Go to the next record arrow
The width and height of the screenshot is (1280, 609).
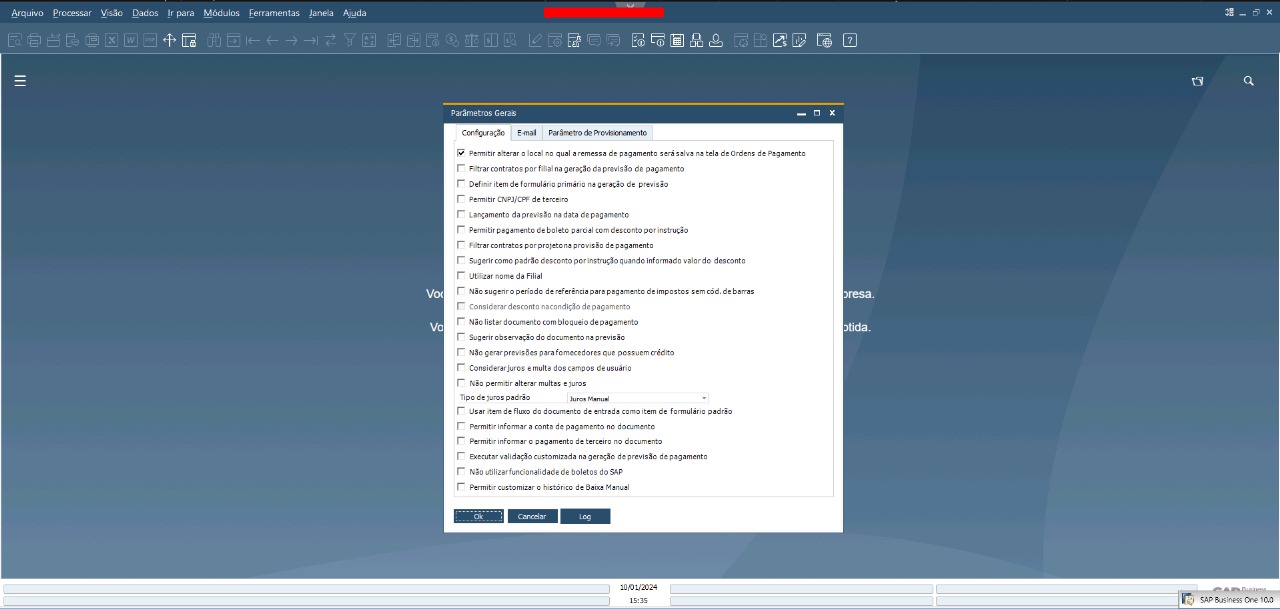(291, 40)
